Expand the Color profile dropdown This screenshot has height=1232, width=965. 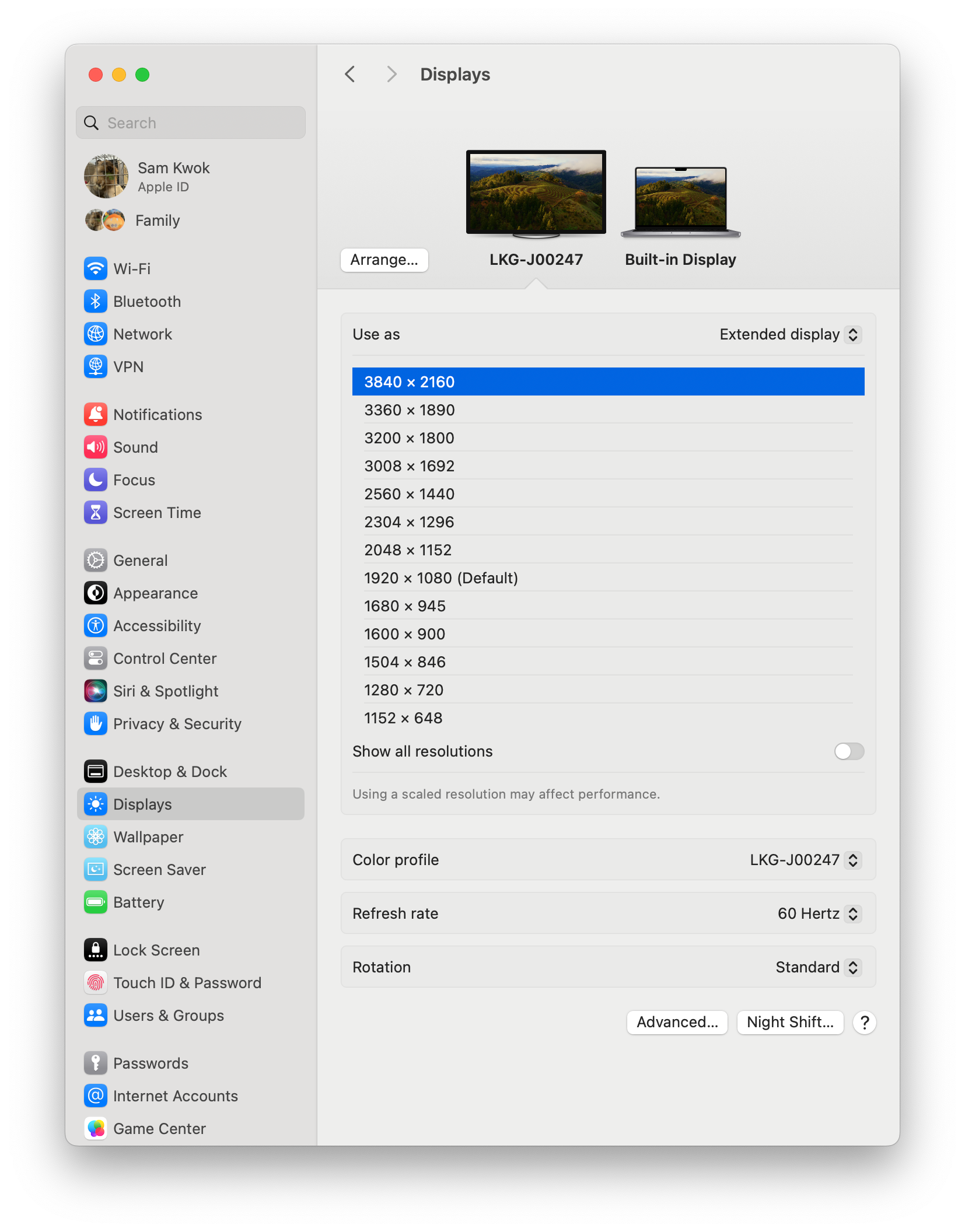pyautogui.click(x=805, y=860)
